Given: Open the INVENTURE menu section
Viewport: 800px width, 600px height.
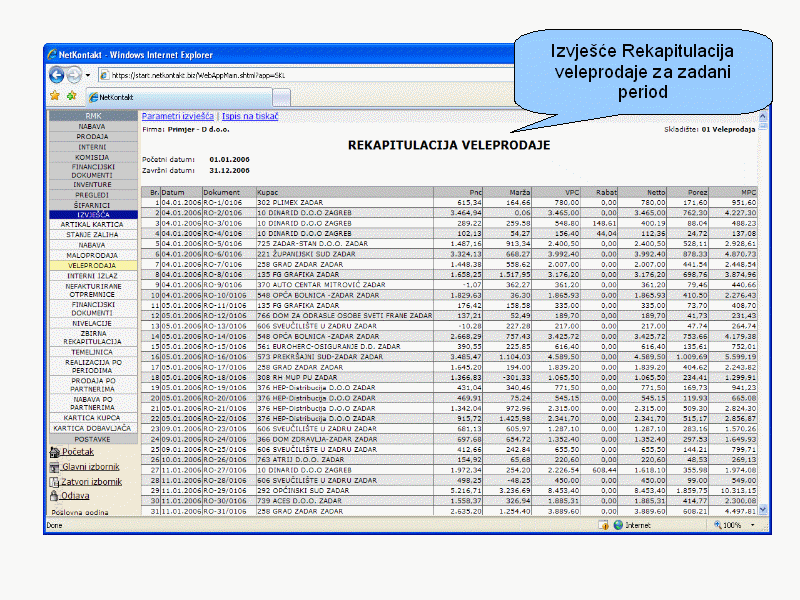Looking at the screenshot, I should (92, 185).
